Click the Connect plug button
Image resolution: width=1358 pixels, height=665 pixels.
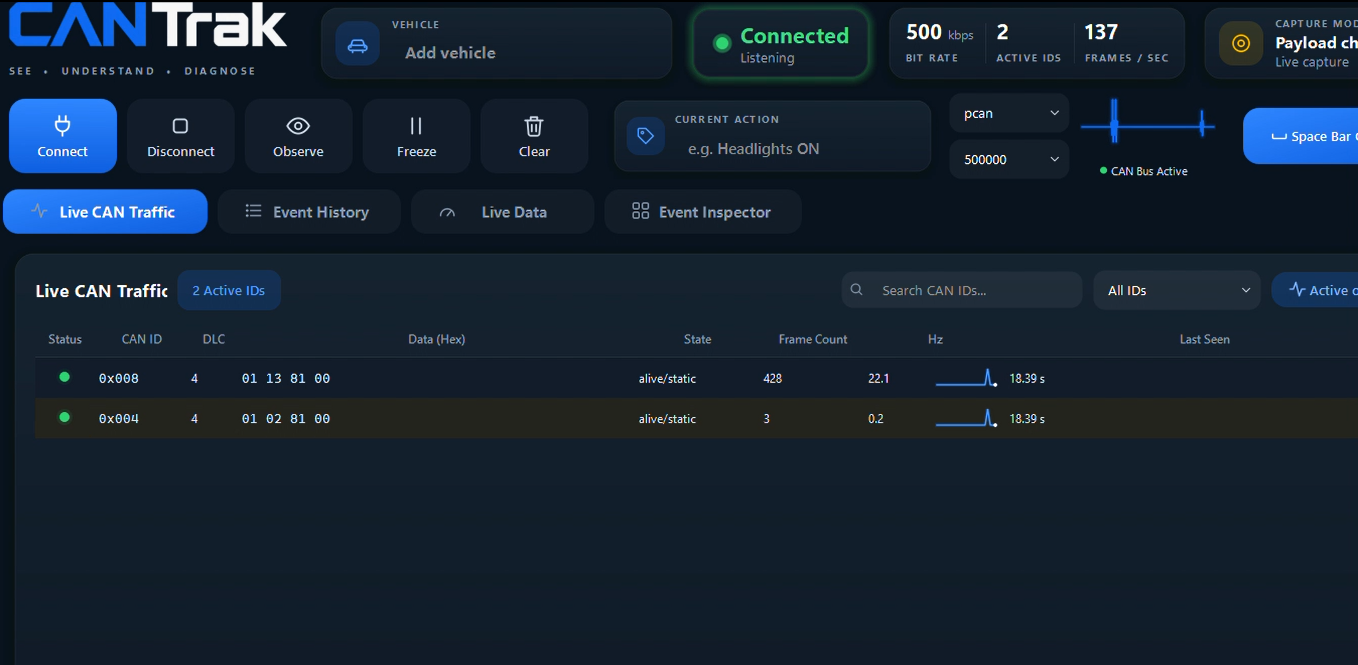point(63,136)
